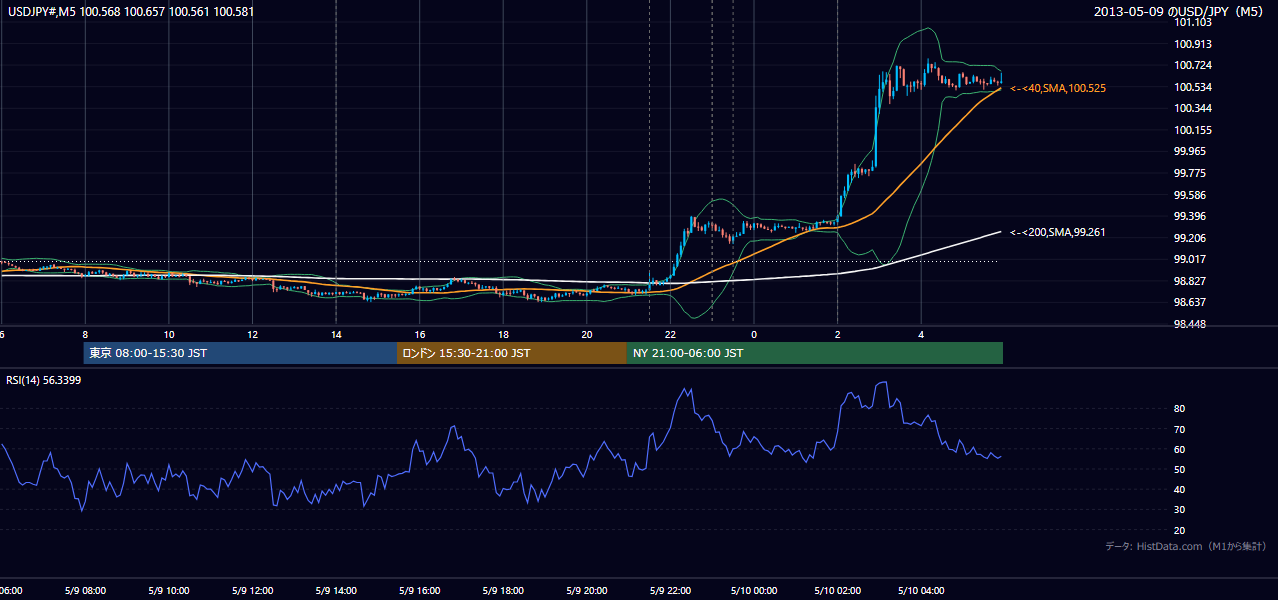Image resolution: width=1278 pixels, height=600 pixels.
Task: Click the NY 21:00-06:00 JST session bar
Action: tap(815, 353)
